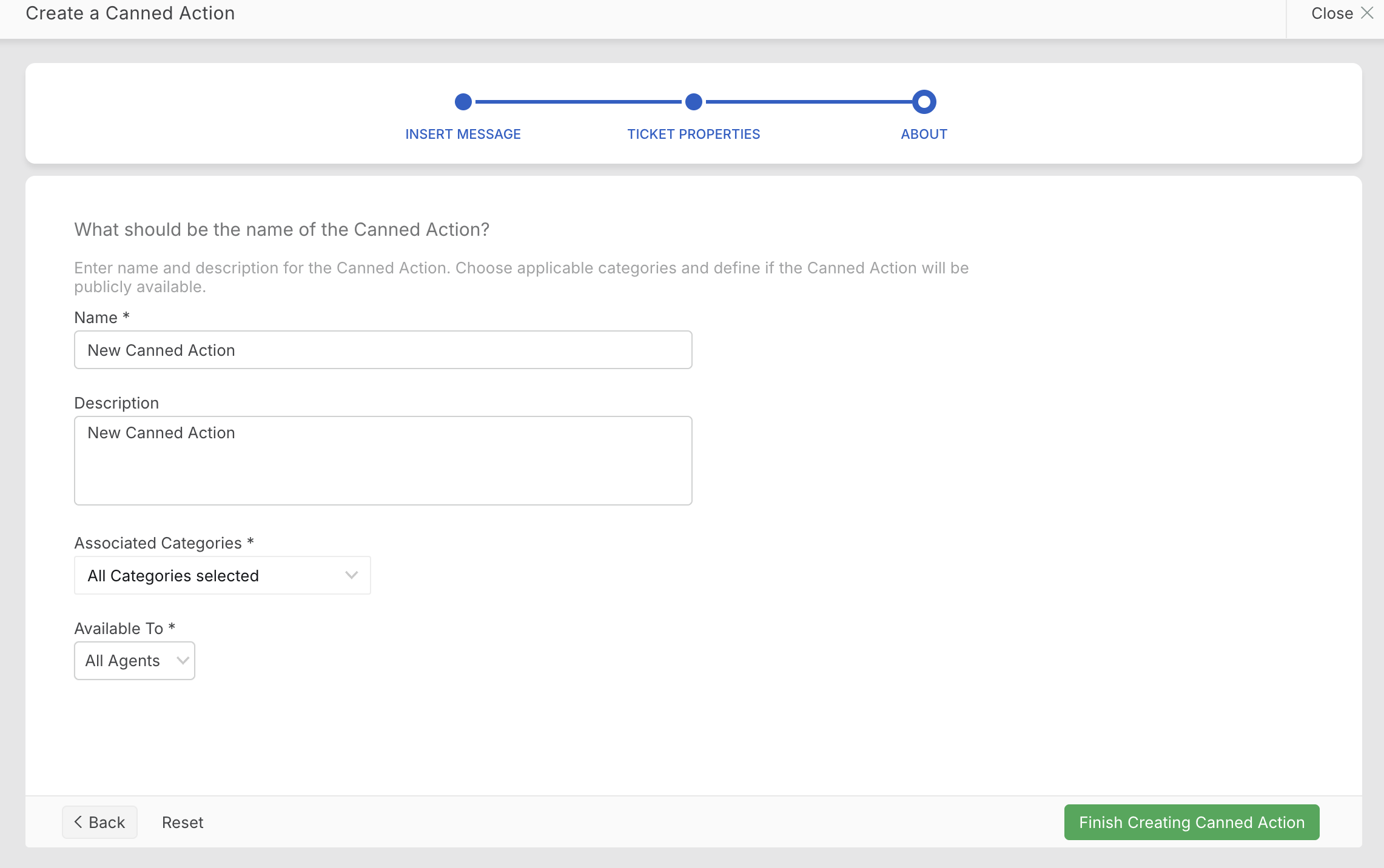Click the Close text in header

click(x=1332, y=13)
